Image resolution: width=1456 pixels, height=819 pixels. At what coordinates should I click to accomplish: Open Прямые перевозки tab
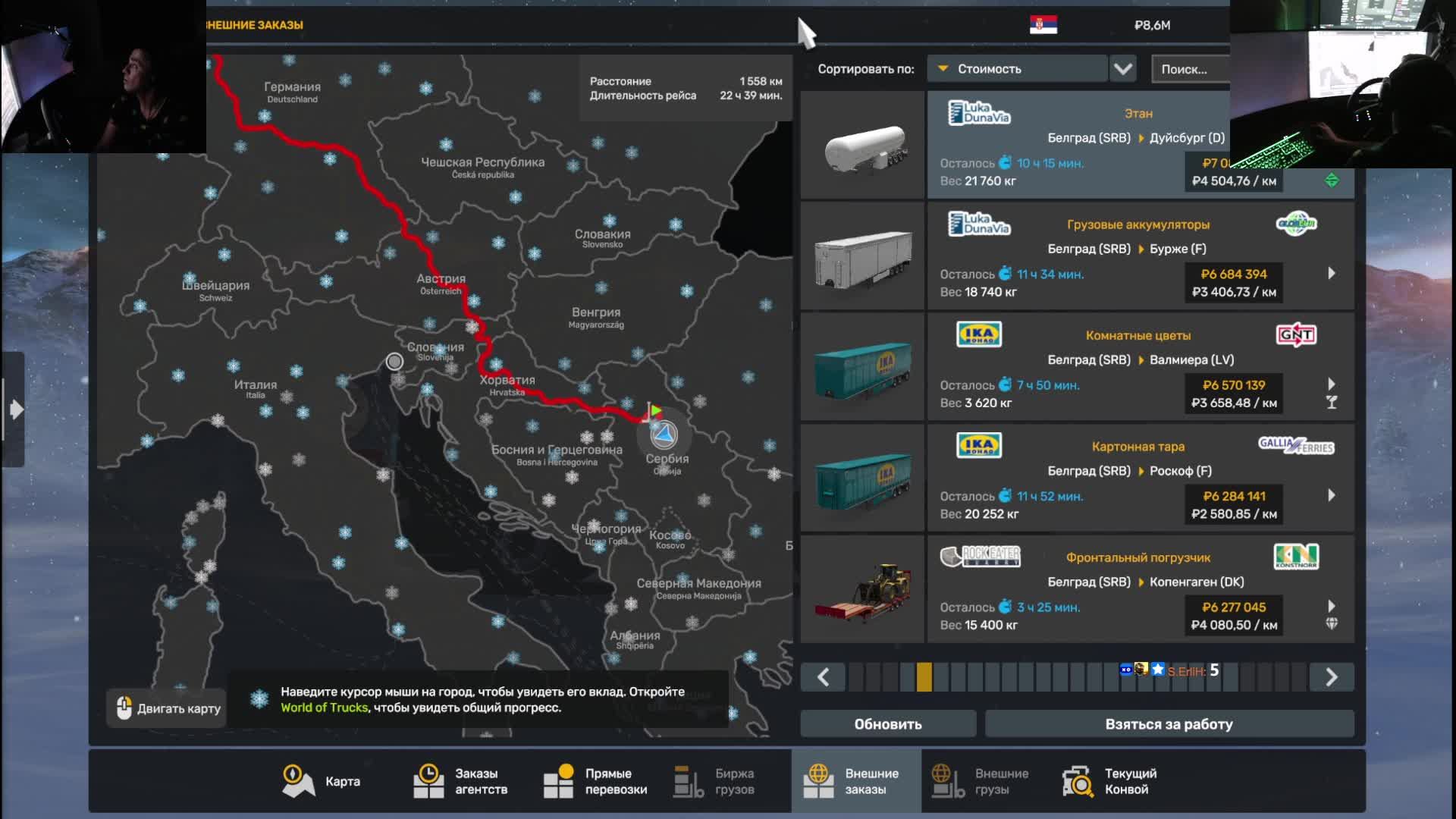coord(595,781)
